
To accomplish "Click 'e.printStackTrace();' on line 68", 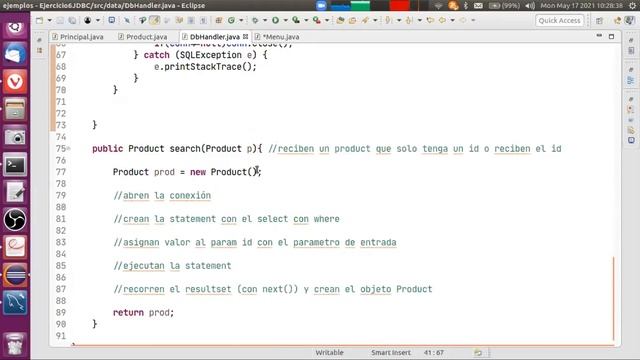I will click(x=205, y=67).
